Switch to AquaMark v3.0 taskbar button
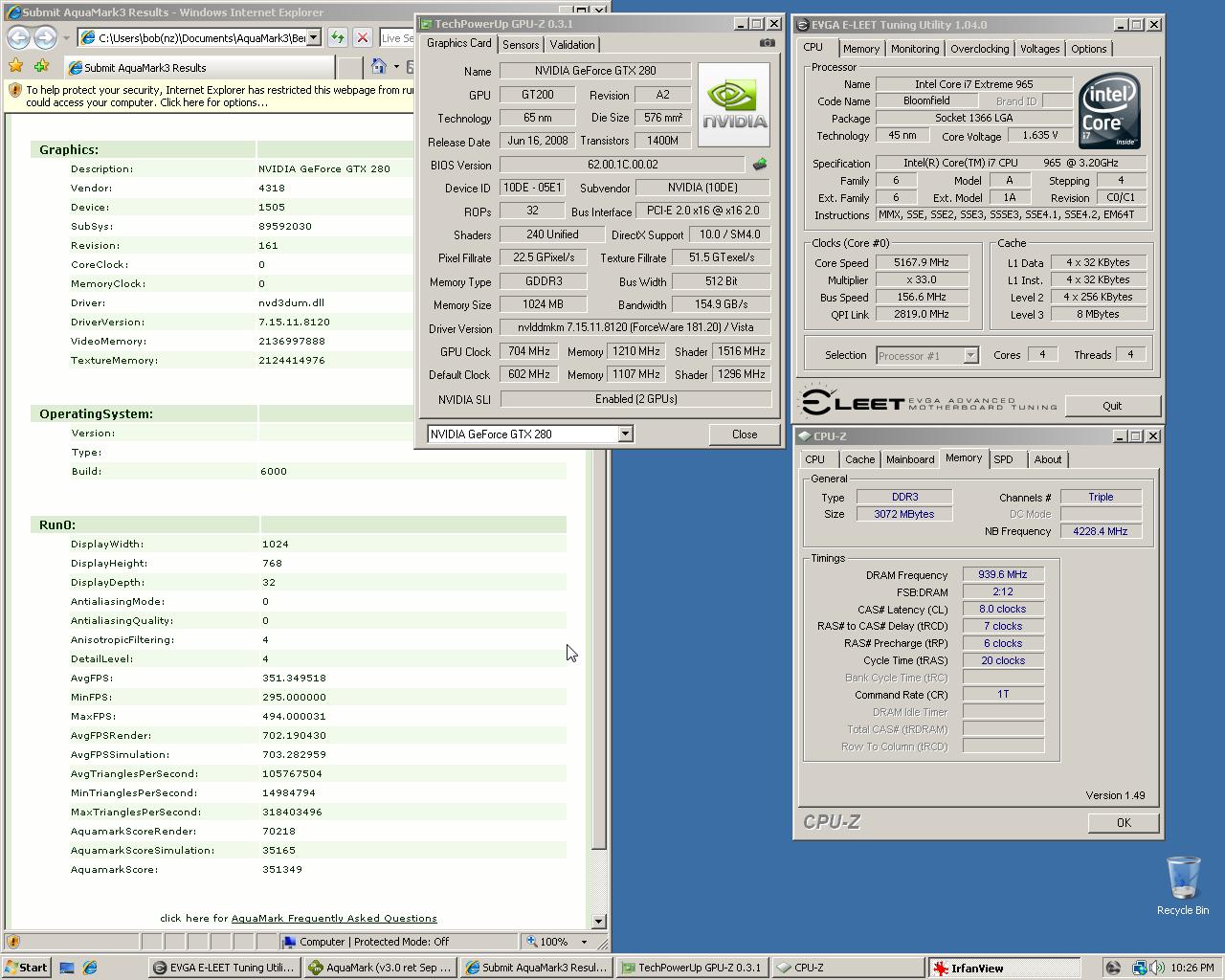The width and height of the screenshot is (1225, 980). click(x=379, y=968)
